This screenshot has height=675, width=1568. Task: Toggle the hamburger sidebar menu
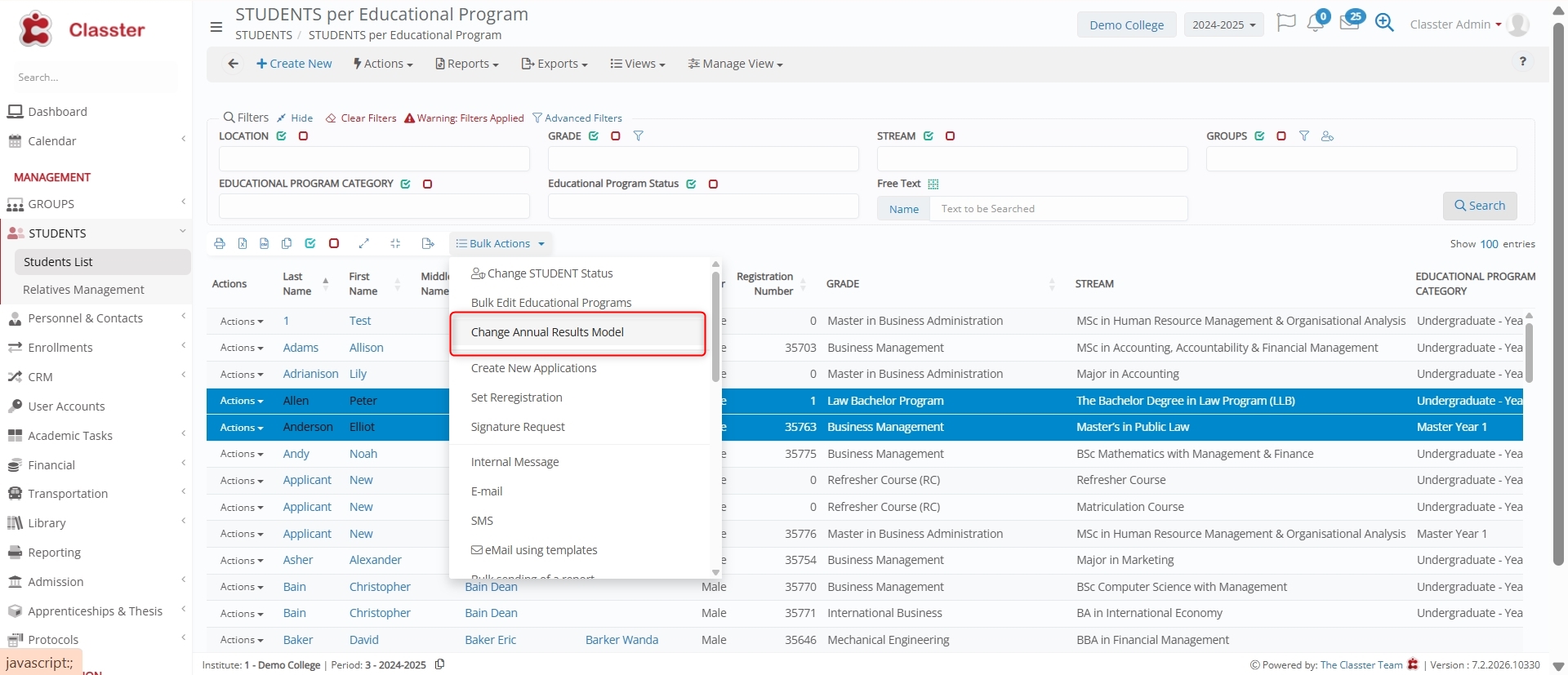tap(216, 27)
